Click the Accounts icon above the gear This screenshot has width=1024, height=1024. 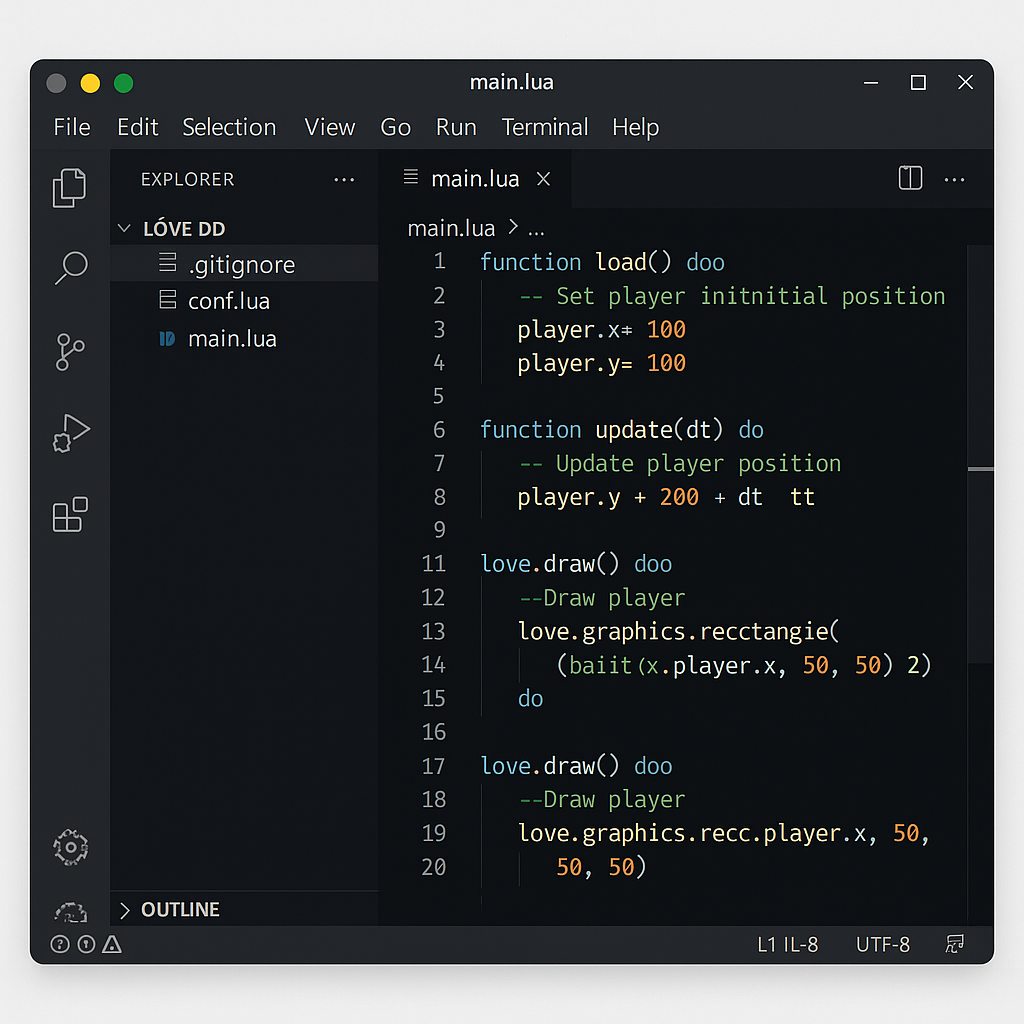[x=69, y=911]
